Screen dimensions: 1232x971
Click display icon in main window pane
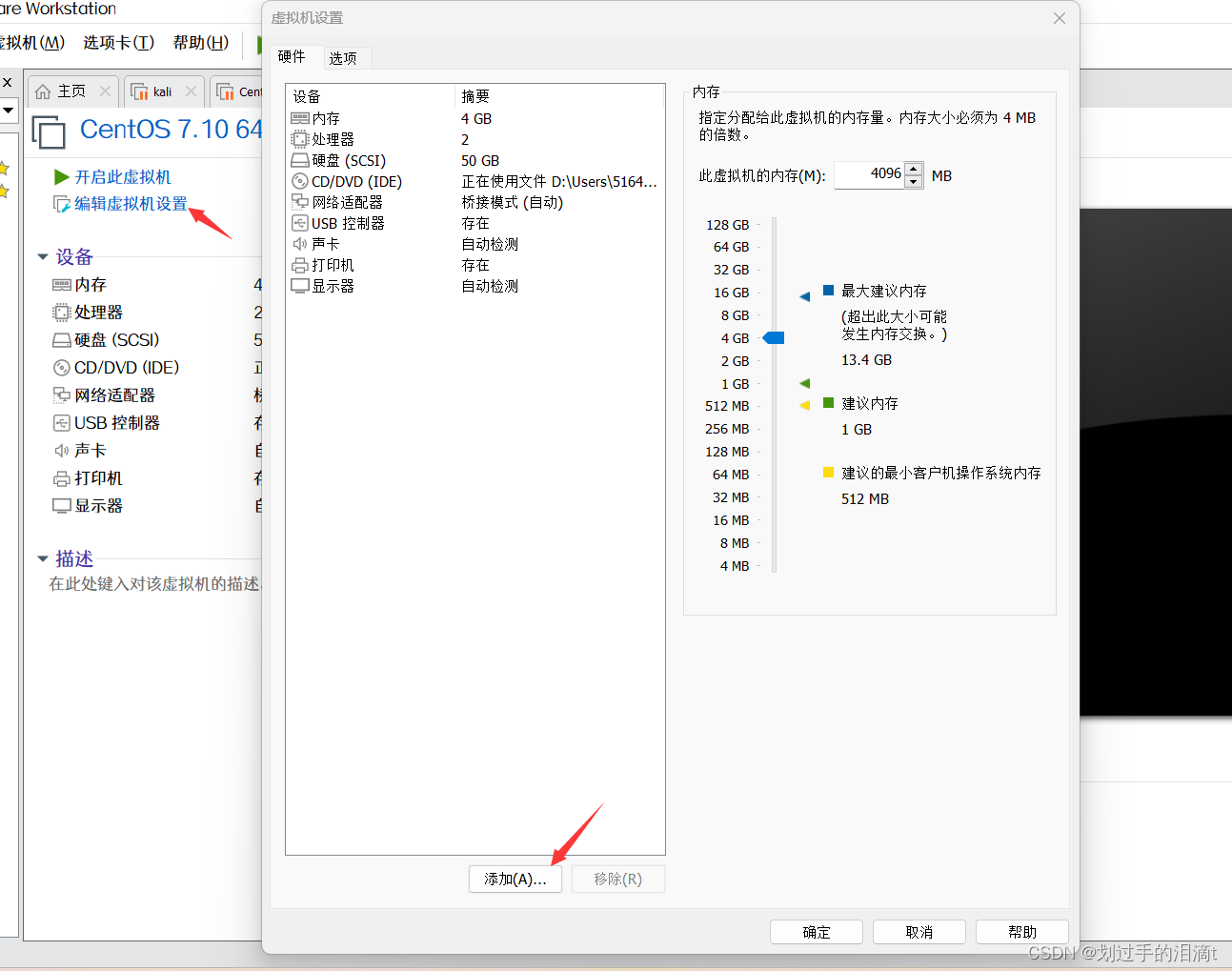[62, 506]
